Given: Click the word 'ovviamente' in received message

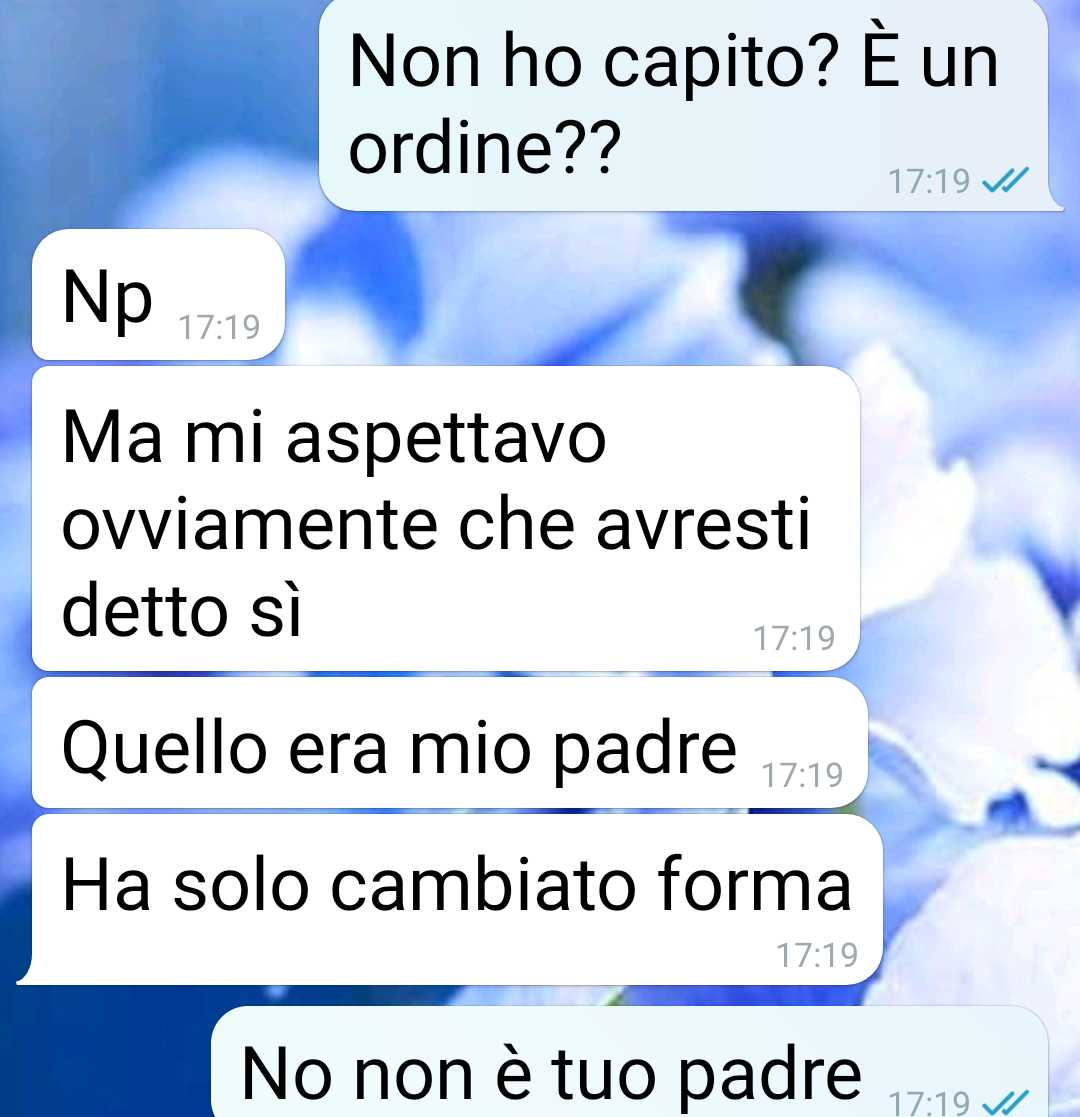Looking at the screenshot, I should coord(249,526).
